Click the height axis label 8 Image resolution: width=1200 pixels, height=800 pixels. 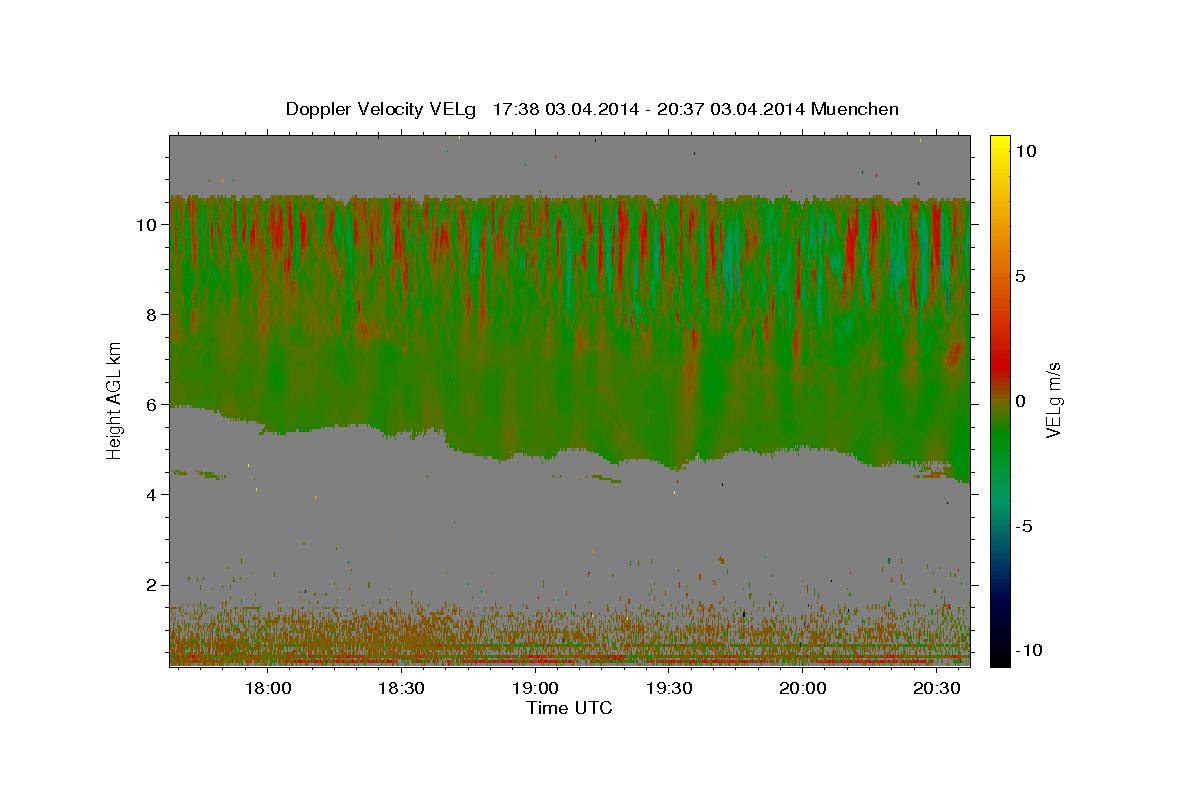click(x=154, y=314)
